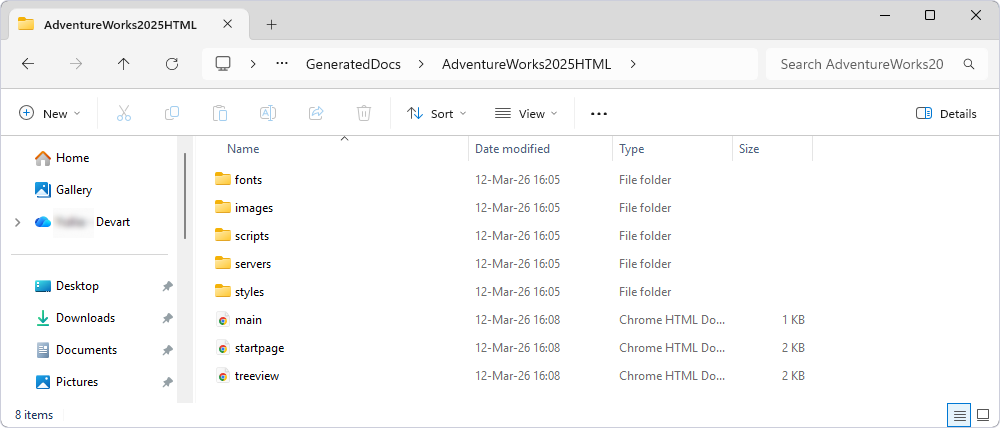Select the images folder
The height and width of the screenshot is (428, 1000).
point(244,208)
